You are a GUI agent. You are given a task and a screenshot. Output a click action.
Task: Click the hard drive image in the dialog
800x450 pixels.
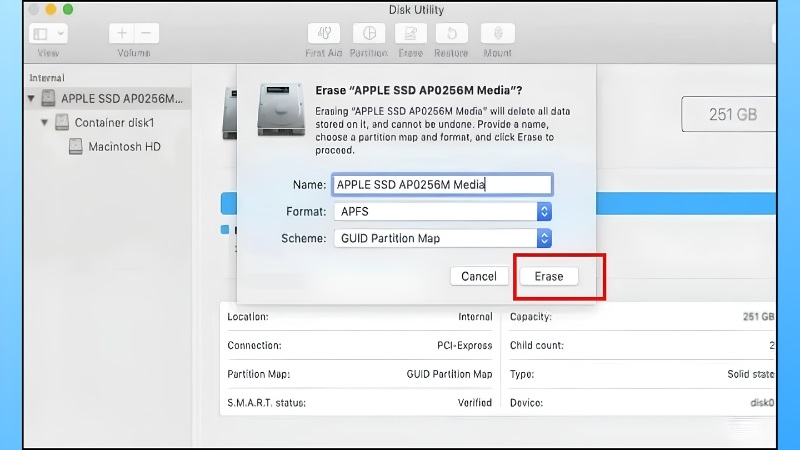[281, 110]
